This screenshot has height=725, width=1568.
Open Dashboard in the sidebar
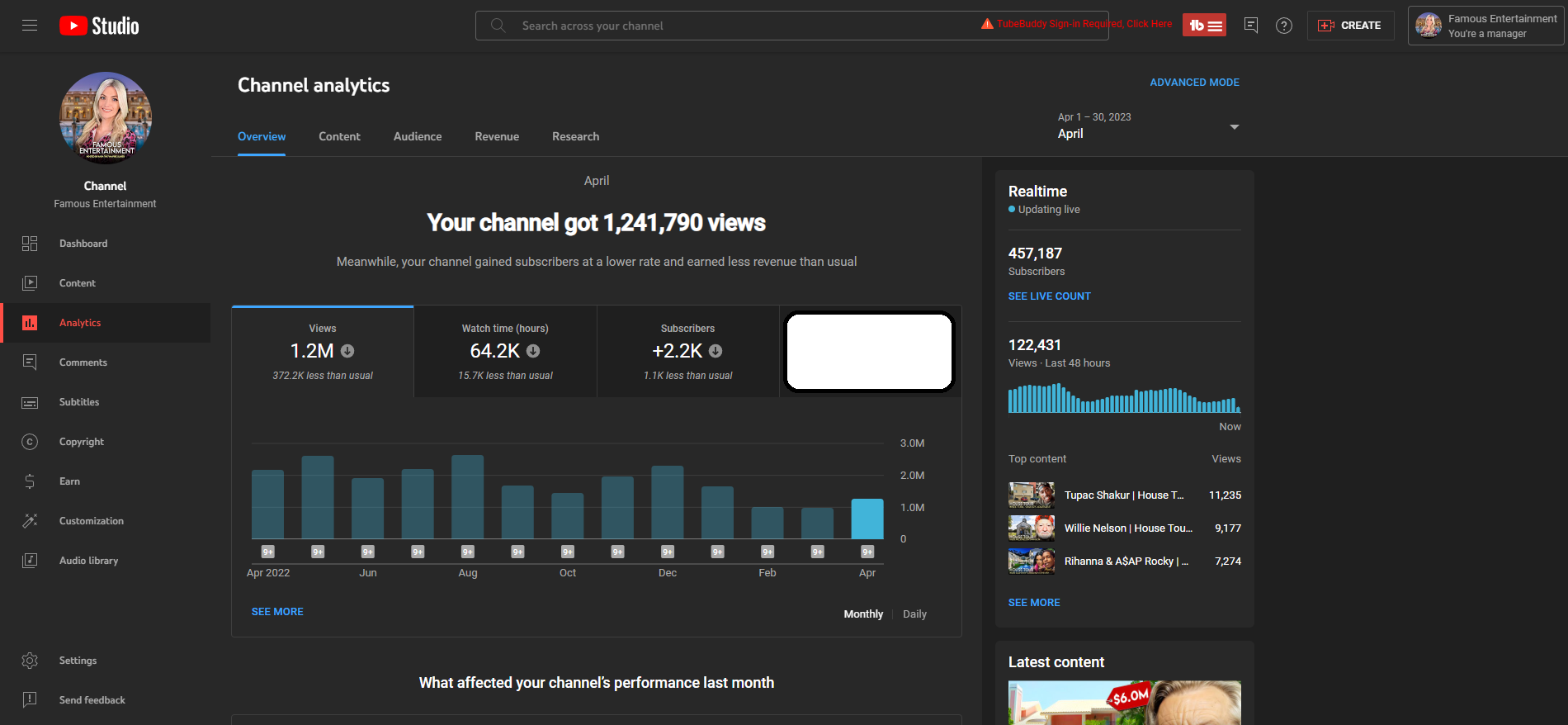pyautogui.click(x=106, y=244)
